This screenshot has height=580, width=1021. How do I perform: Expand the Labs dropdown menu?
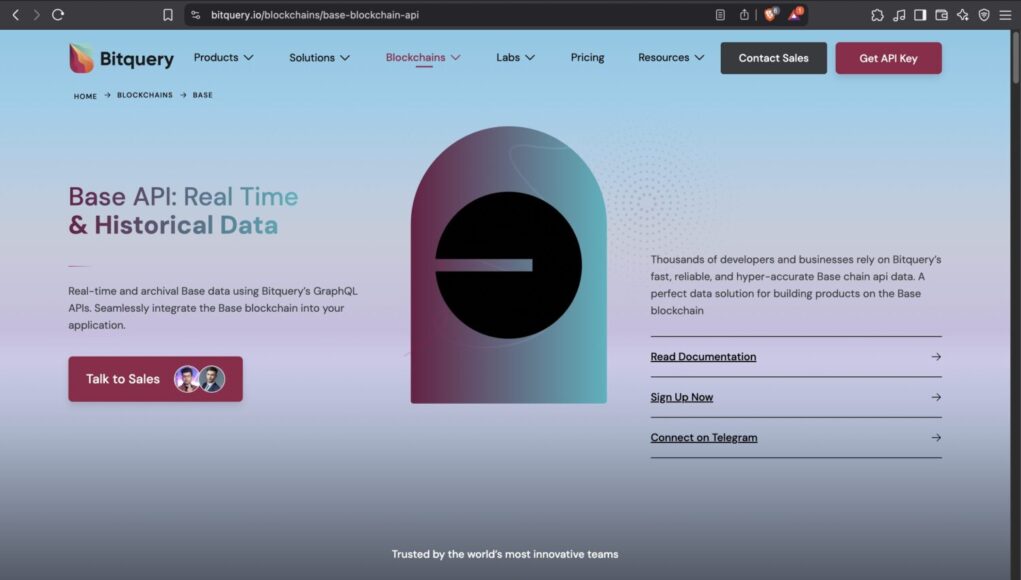coord(515,57)
